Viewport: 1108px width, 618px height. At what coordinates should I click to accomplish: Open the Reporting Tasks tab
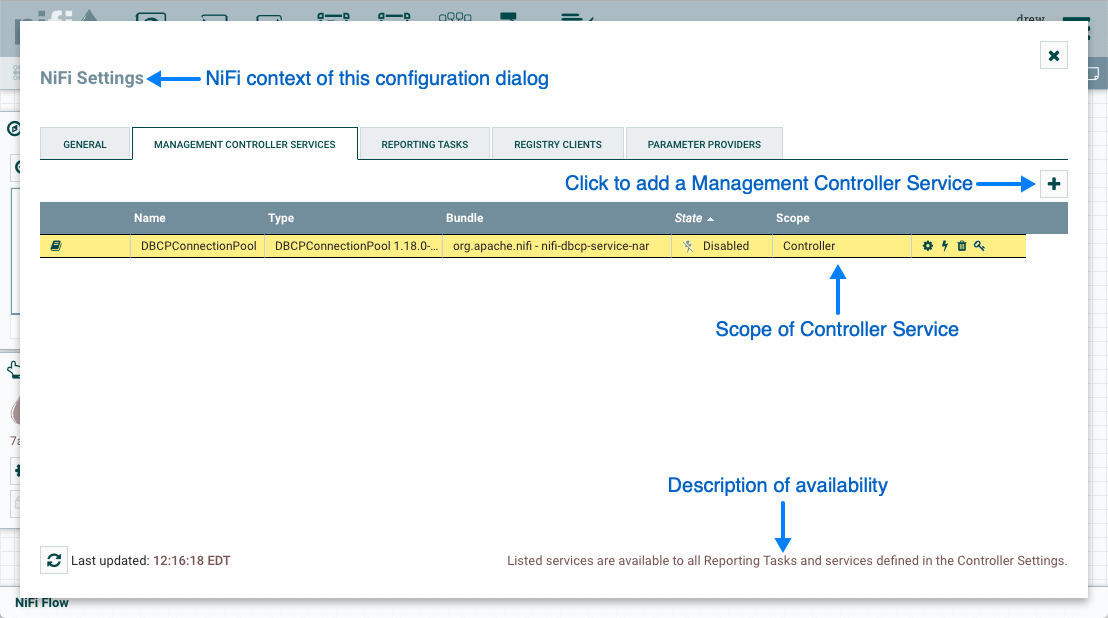pos(425,144)
